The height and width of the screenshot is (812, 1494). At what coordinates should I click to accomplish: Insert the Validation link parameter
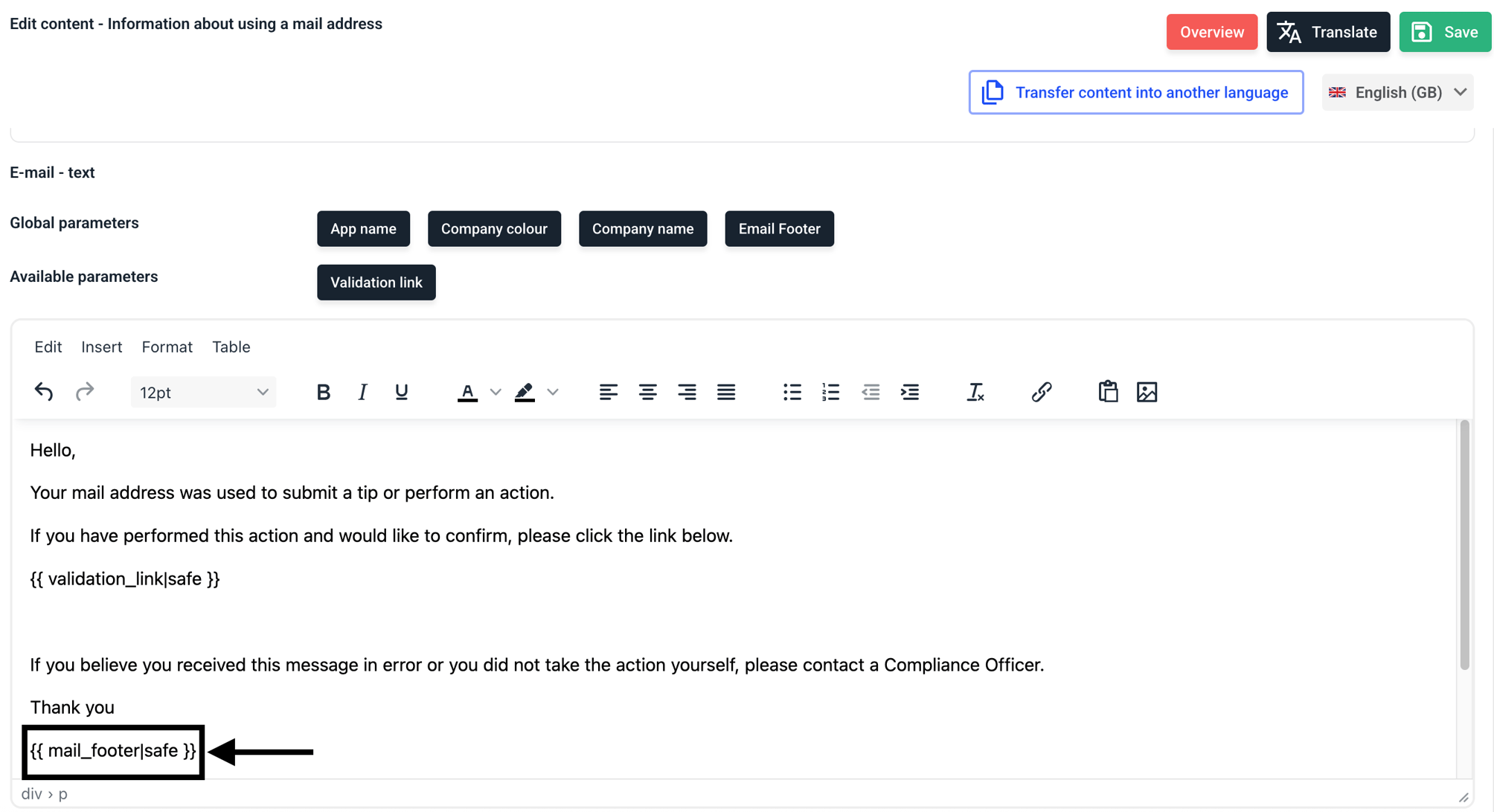tap(376, 283)
